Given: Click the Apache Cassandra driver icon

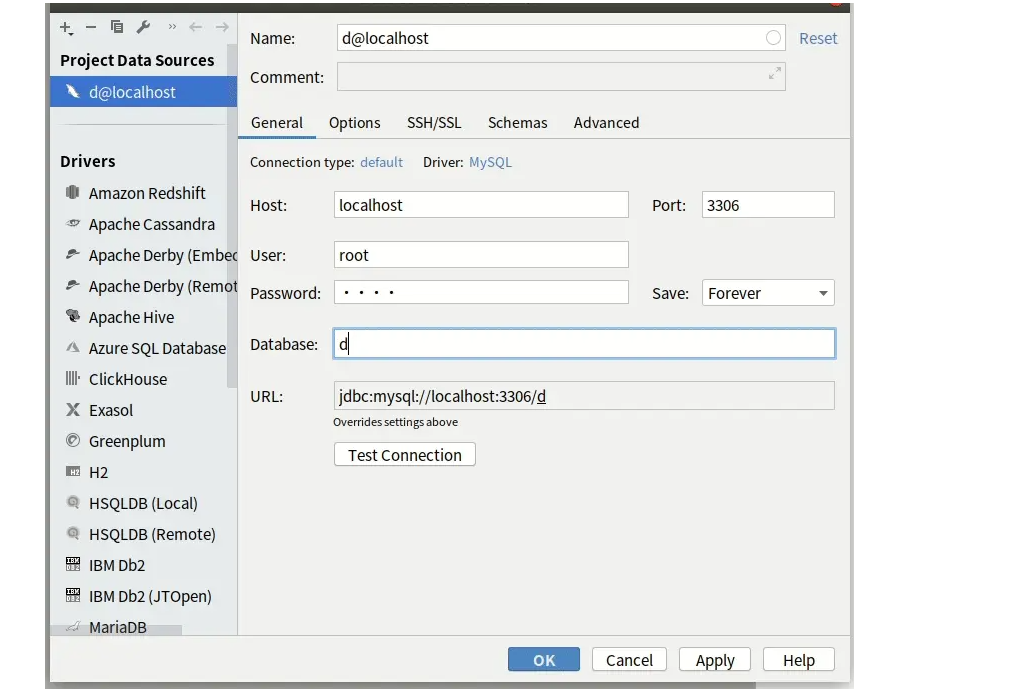Looking at the screenshot, I should point(73,223).
